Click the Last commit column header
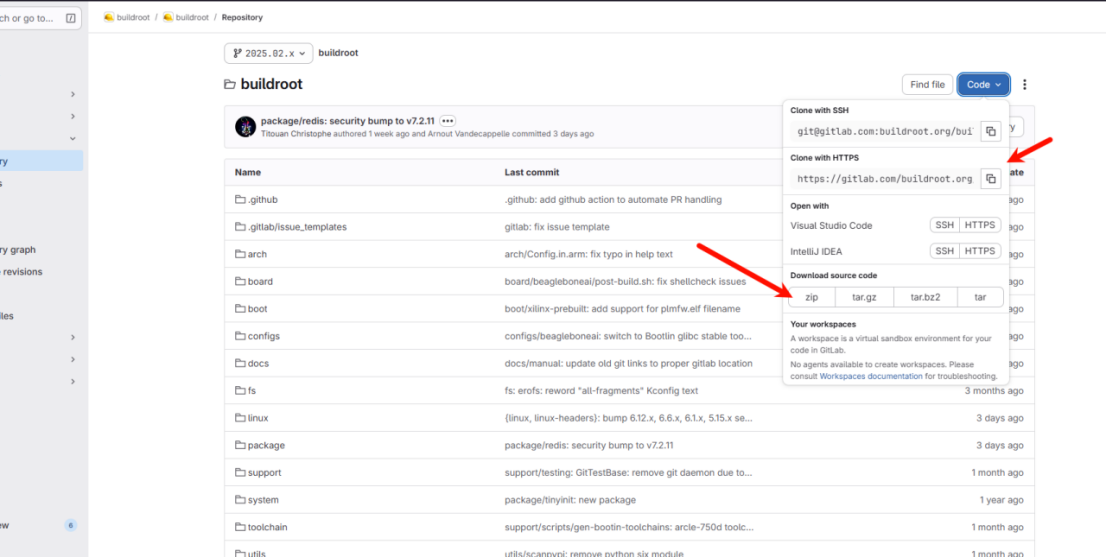This screenshot has height=558, width=1107. [532, 172]
